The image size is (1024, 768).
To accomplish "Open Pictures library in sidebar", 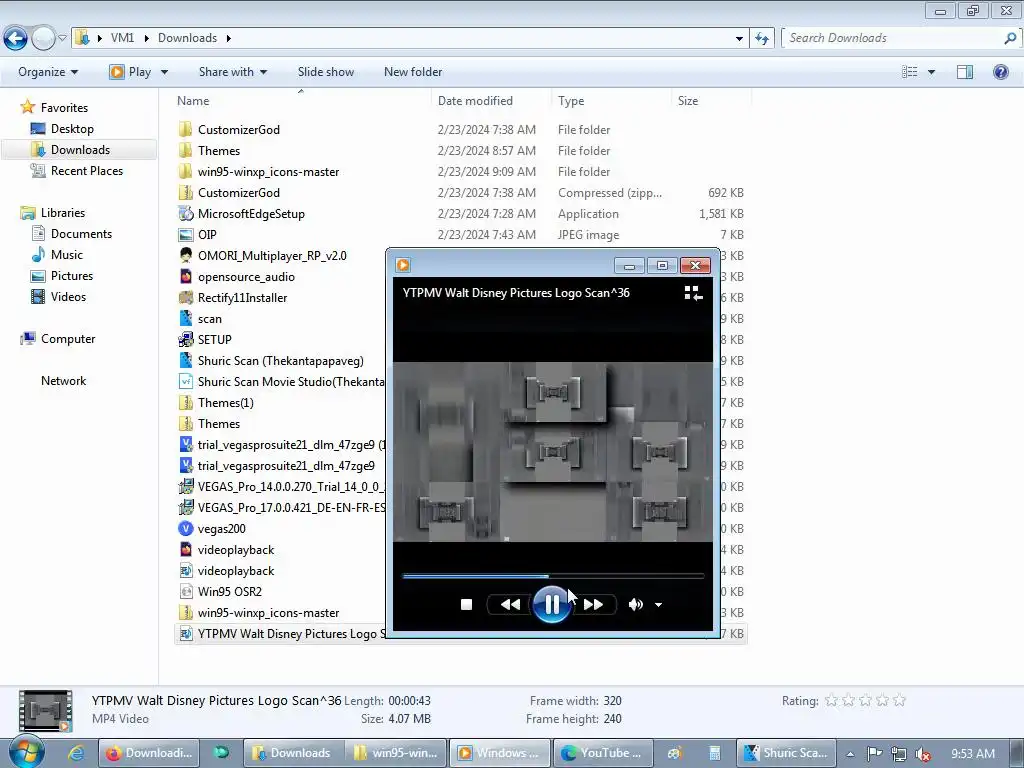I will click(71, 276).
